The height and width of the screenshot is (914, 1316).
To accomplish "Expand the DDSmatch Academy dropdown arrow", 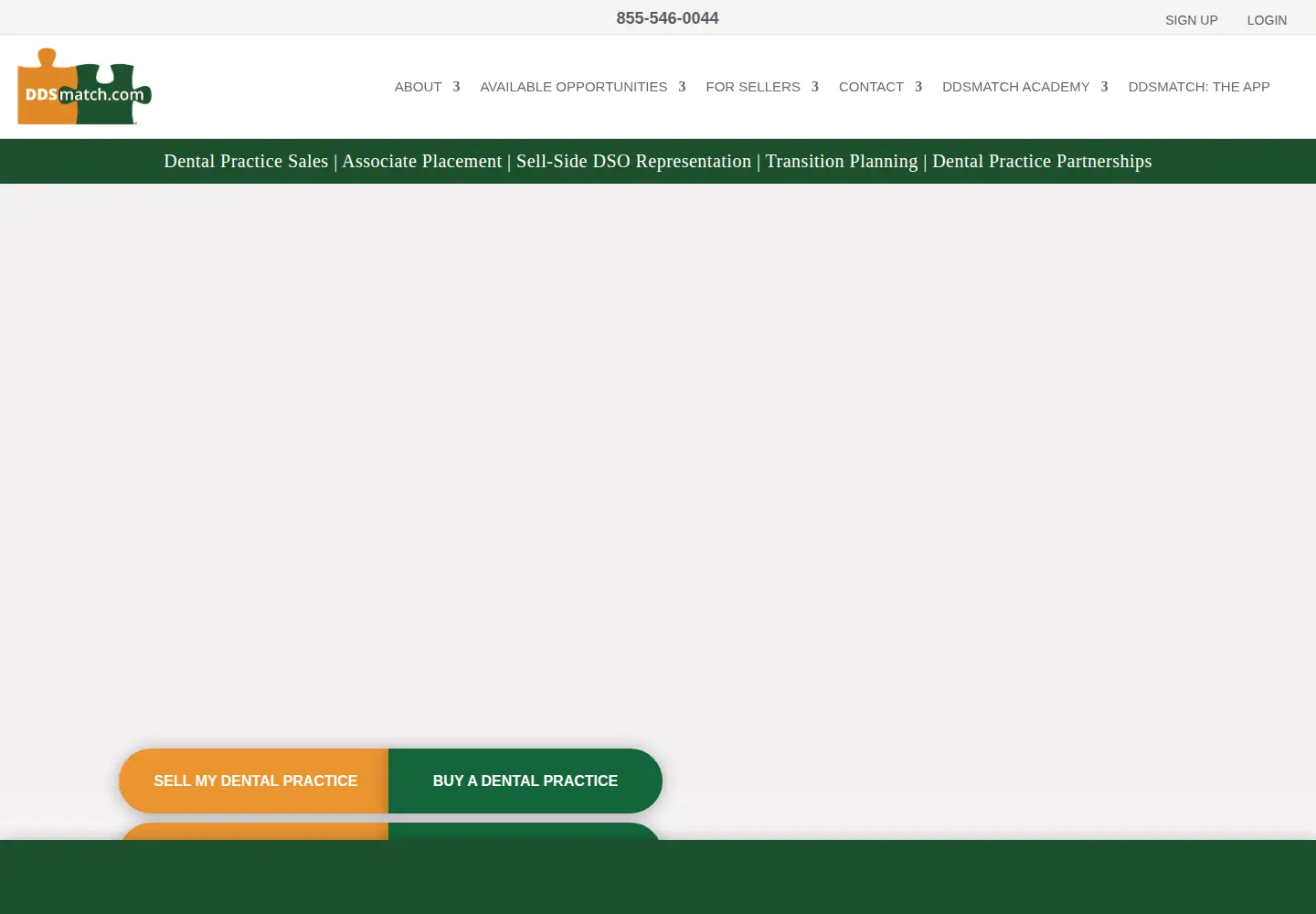I will 1105,87.
